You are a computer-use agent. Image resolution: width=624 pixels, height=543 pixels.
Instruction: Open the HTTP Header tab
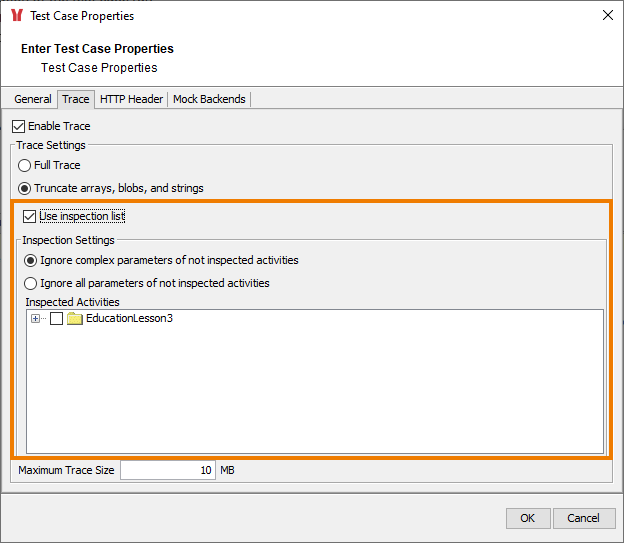tap(131, 99)
